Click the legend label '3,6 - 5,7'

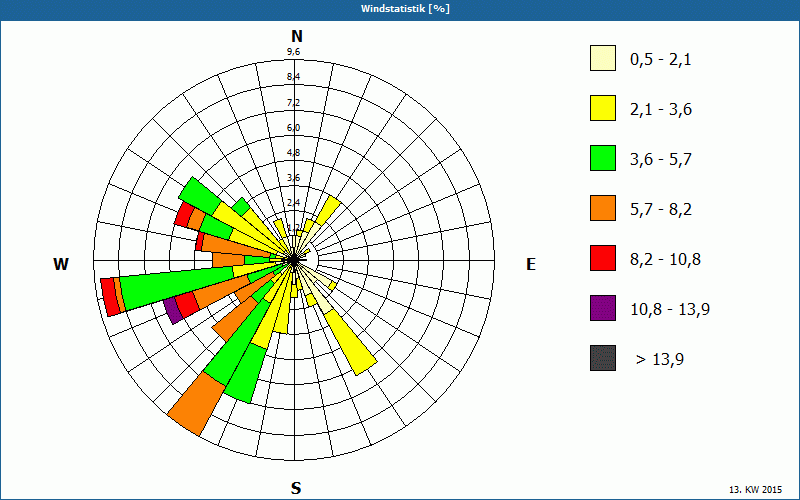coord(661,160)
